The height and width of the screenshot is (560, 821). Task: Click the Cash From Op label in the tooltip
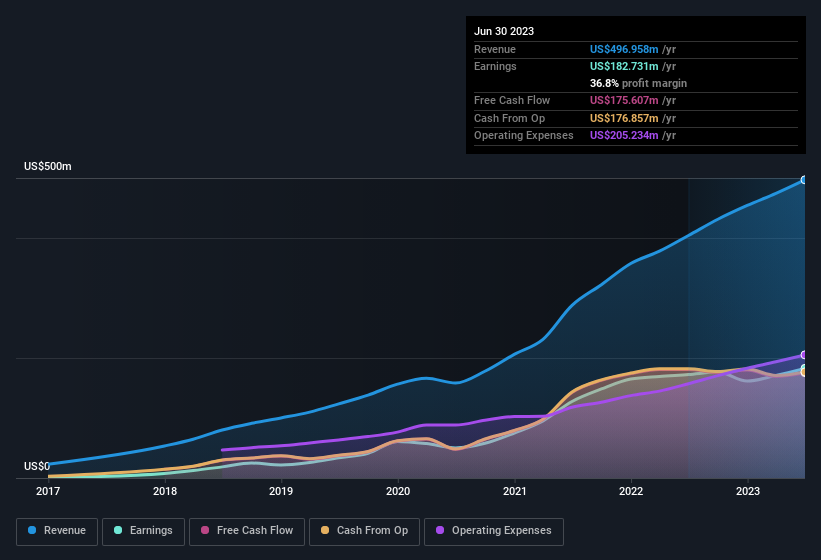tap(509, 118)
